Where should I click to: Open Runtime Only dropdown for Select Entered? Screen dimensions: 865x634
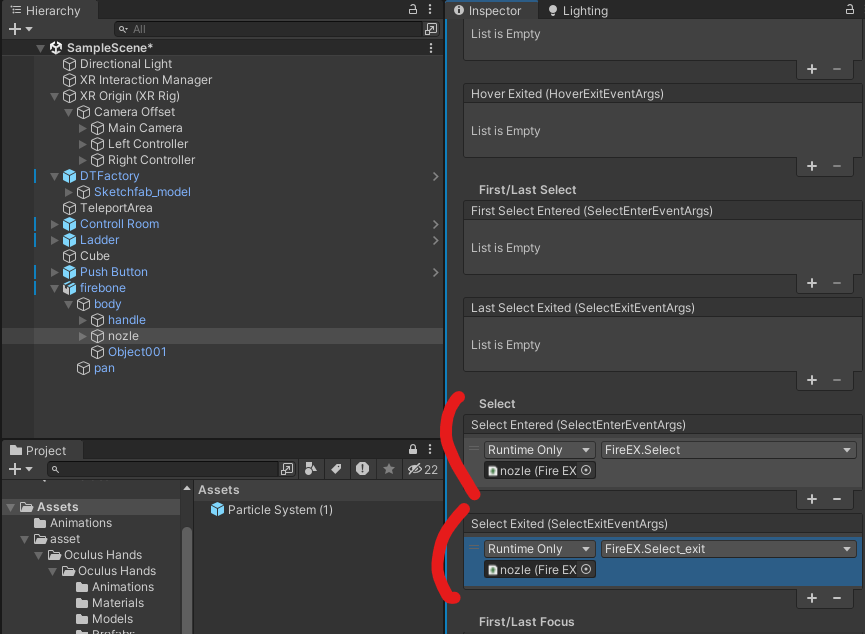click(540, 450)
